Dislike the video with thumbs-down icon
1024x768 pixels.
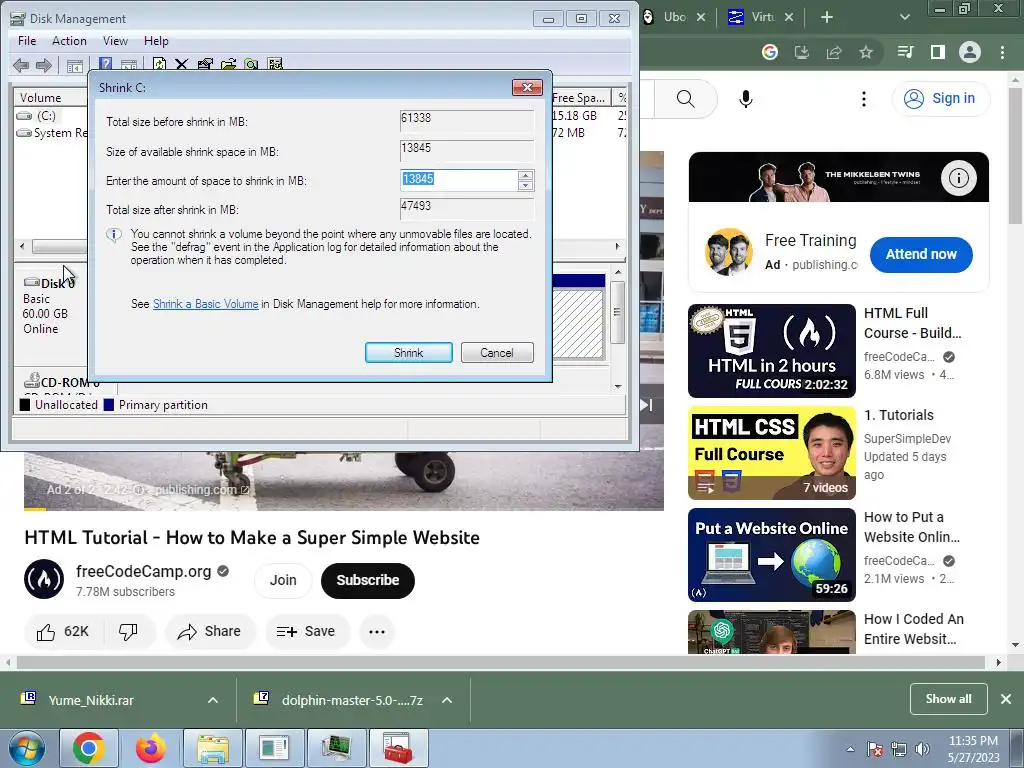coord(129,632)
